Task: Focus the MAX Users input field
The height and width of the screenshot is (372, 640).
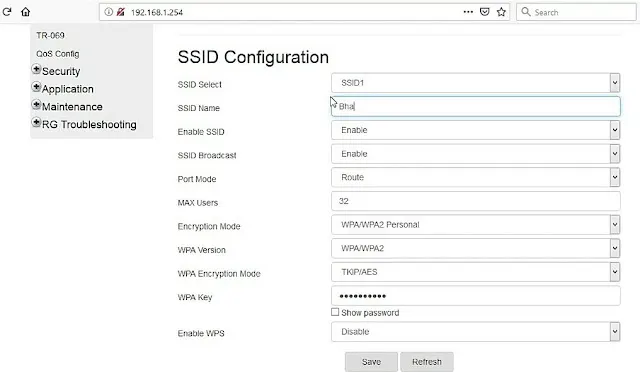Action: [476, 201]
